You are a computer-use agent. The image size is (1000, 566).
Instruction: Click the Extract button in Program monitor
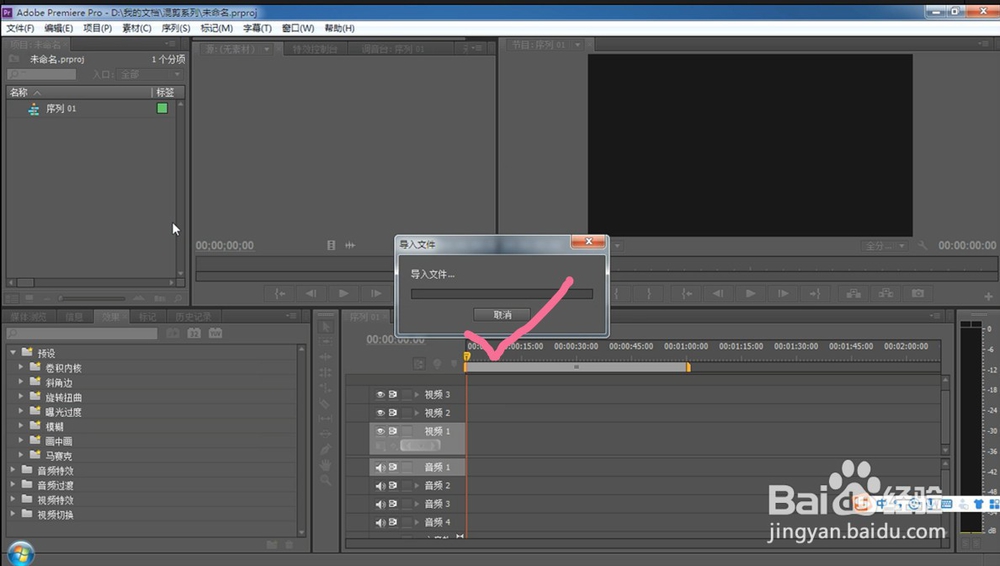(886, 294)
